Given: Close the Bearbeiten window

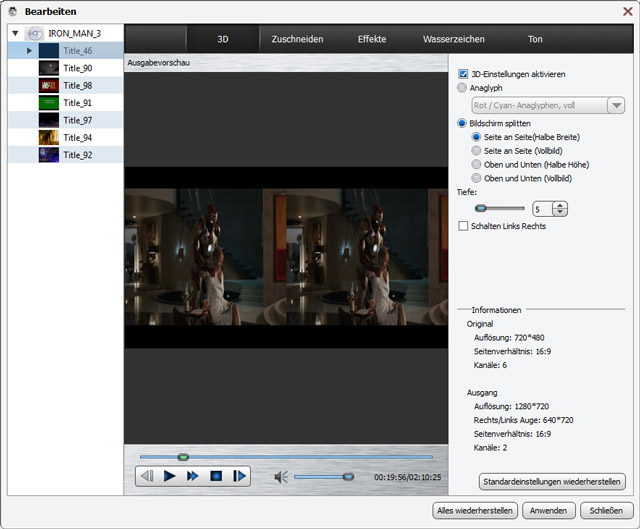Looking at the screenshot, I should pyautogui.click(x=627, y=11).
